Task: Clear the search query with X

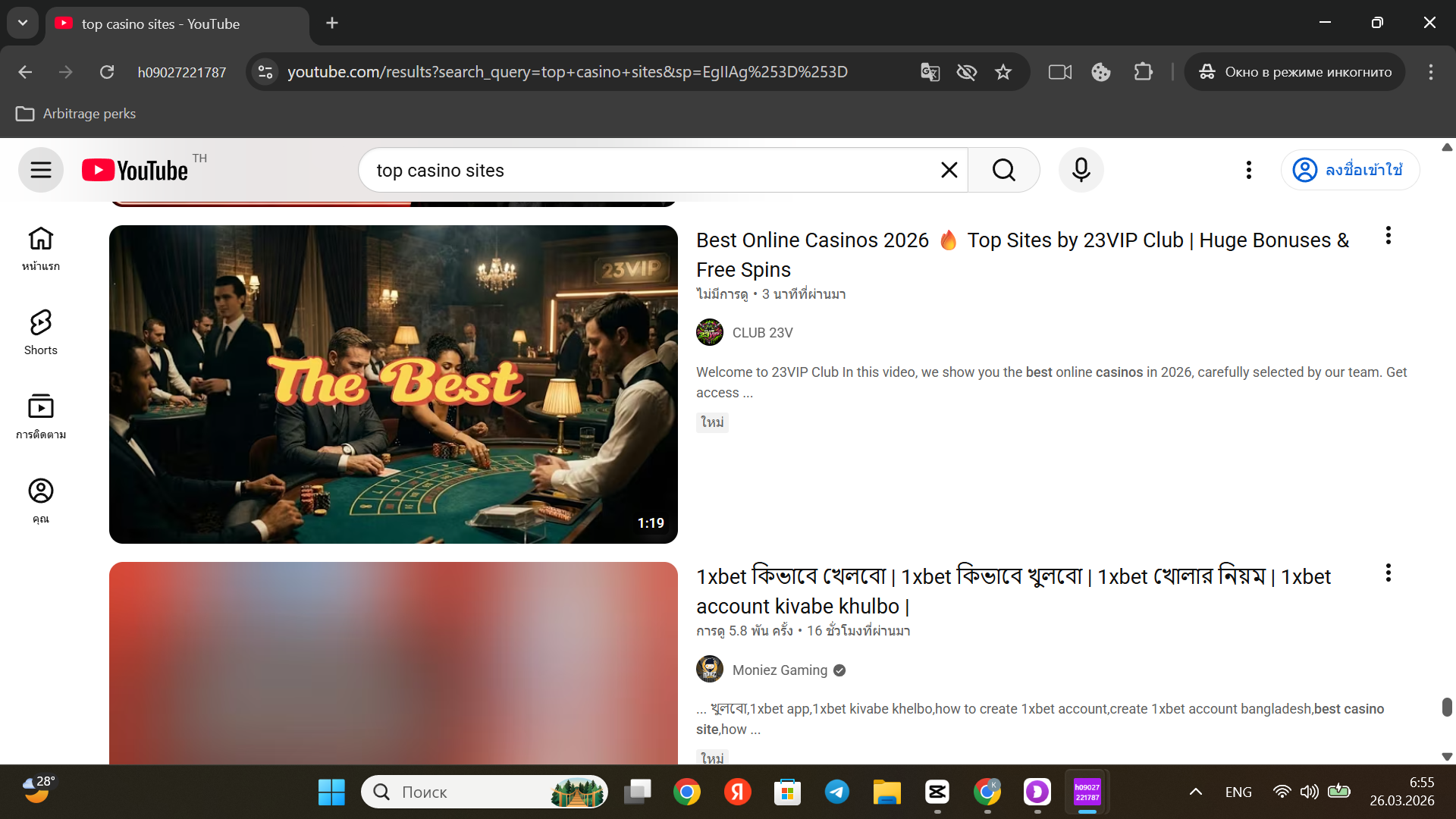Action: pos(949,170)
